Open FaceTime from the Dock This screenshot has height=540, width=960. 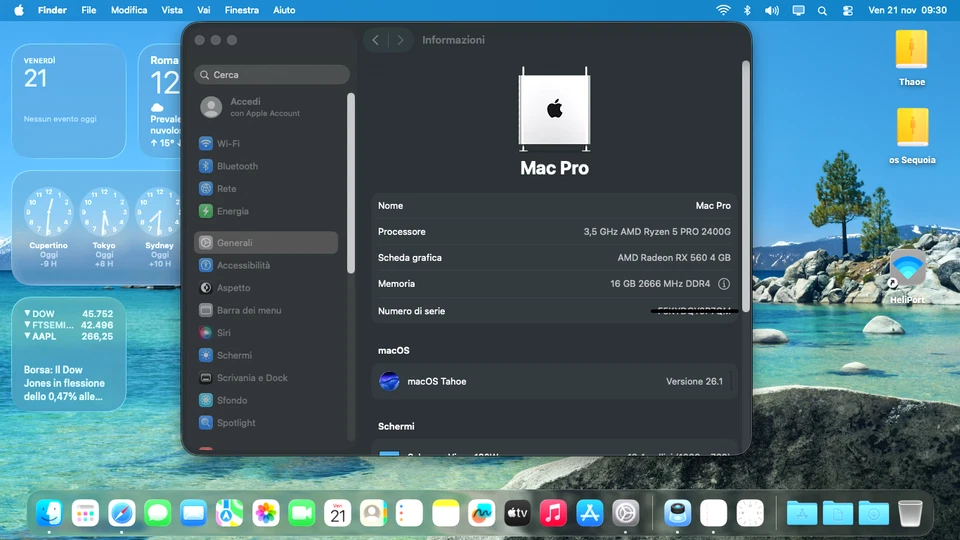coord(301,513)
